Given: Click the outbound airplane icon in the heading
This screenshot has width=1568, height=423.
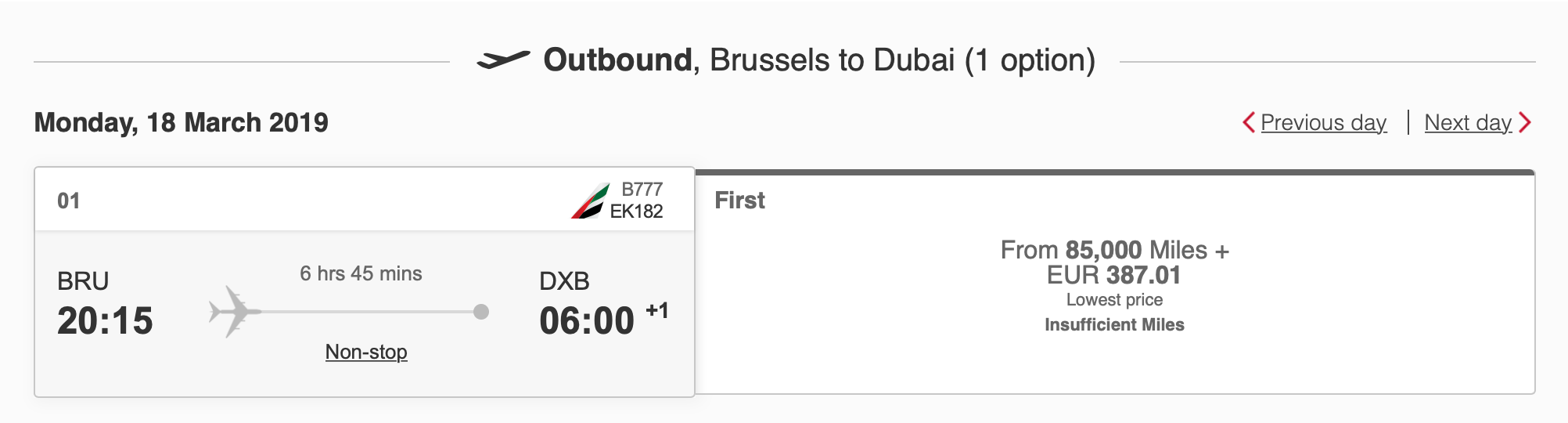Looking at the screenshot, I should (503, 60).
